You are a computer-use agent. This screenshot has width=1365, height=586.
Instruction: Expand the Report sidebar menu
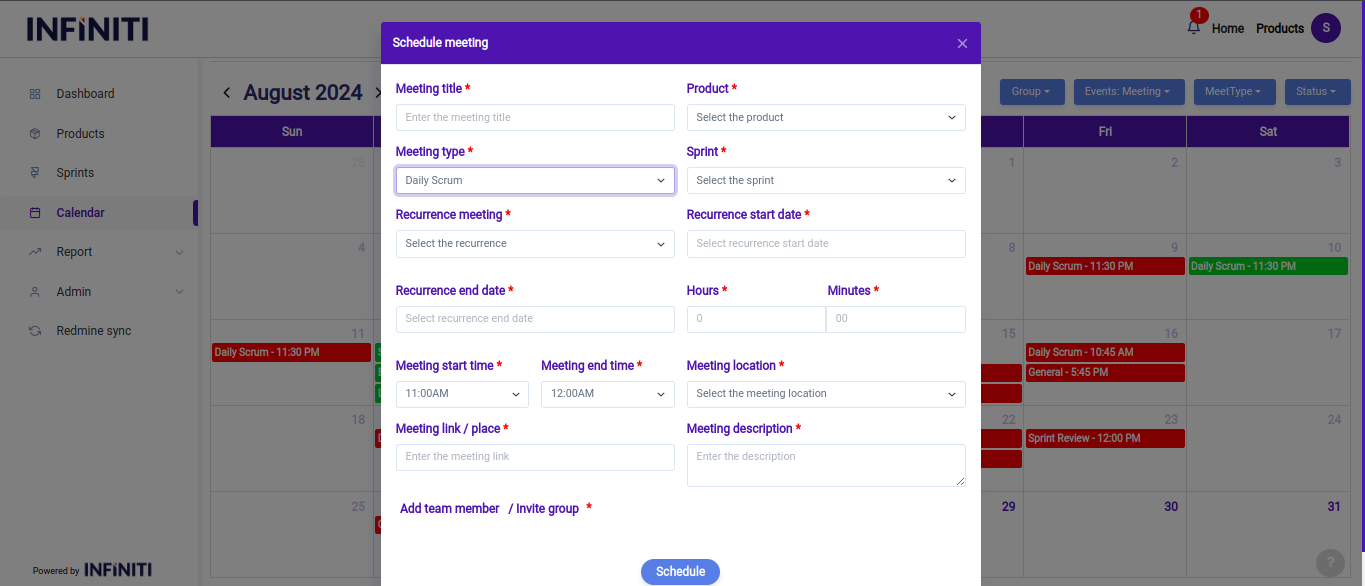point(179,252)
